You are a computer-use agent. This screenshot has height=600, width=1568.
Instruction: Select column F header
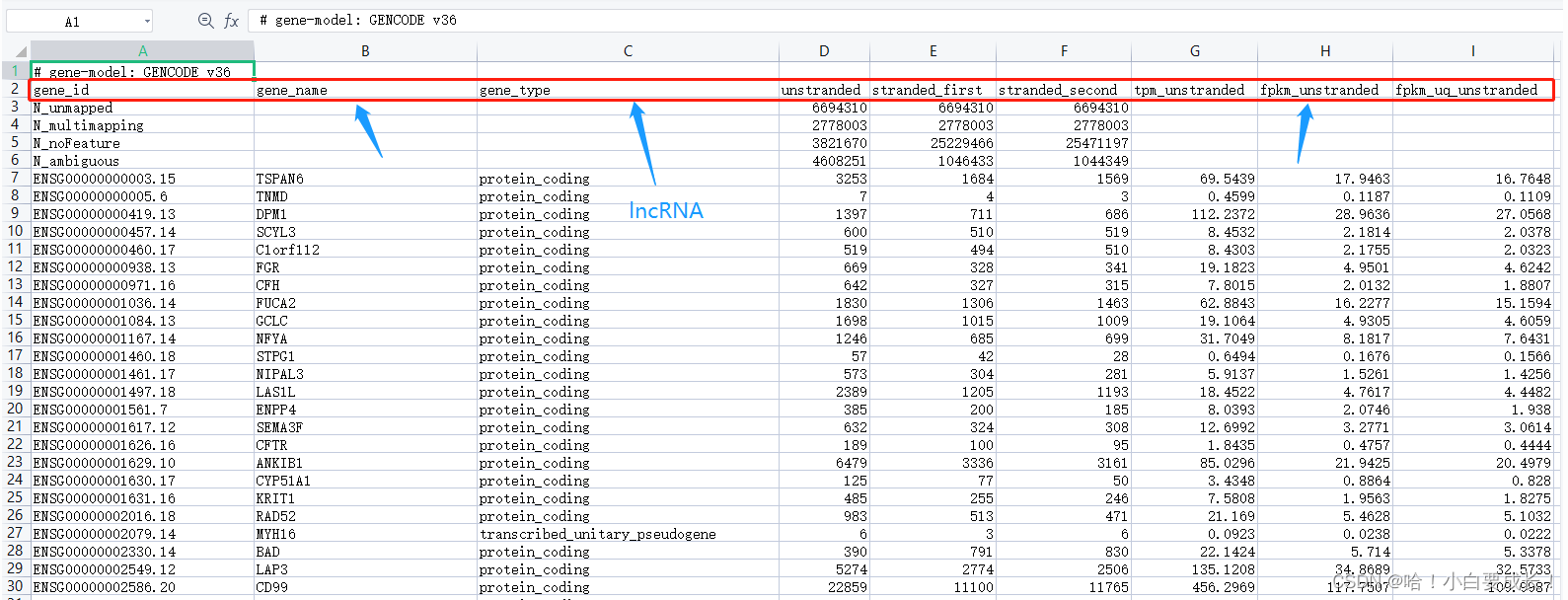(x=1064, y=51)
